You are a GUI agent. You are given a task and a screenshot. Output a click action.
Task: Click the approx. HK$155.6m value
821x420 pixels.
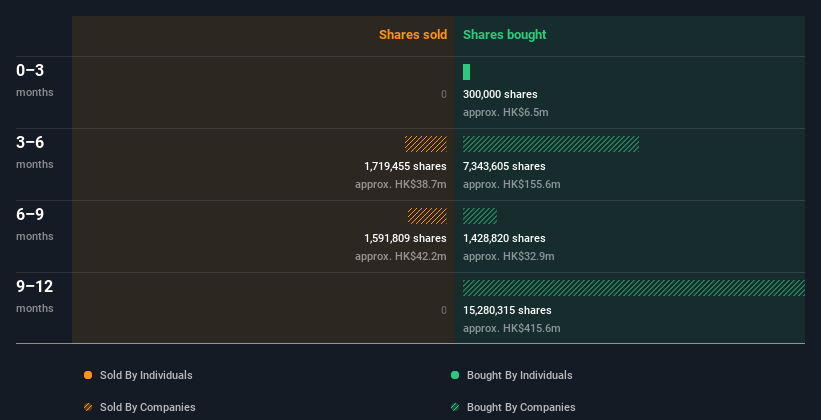pyautogui.click(x=512, y=184)
